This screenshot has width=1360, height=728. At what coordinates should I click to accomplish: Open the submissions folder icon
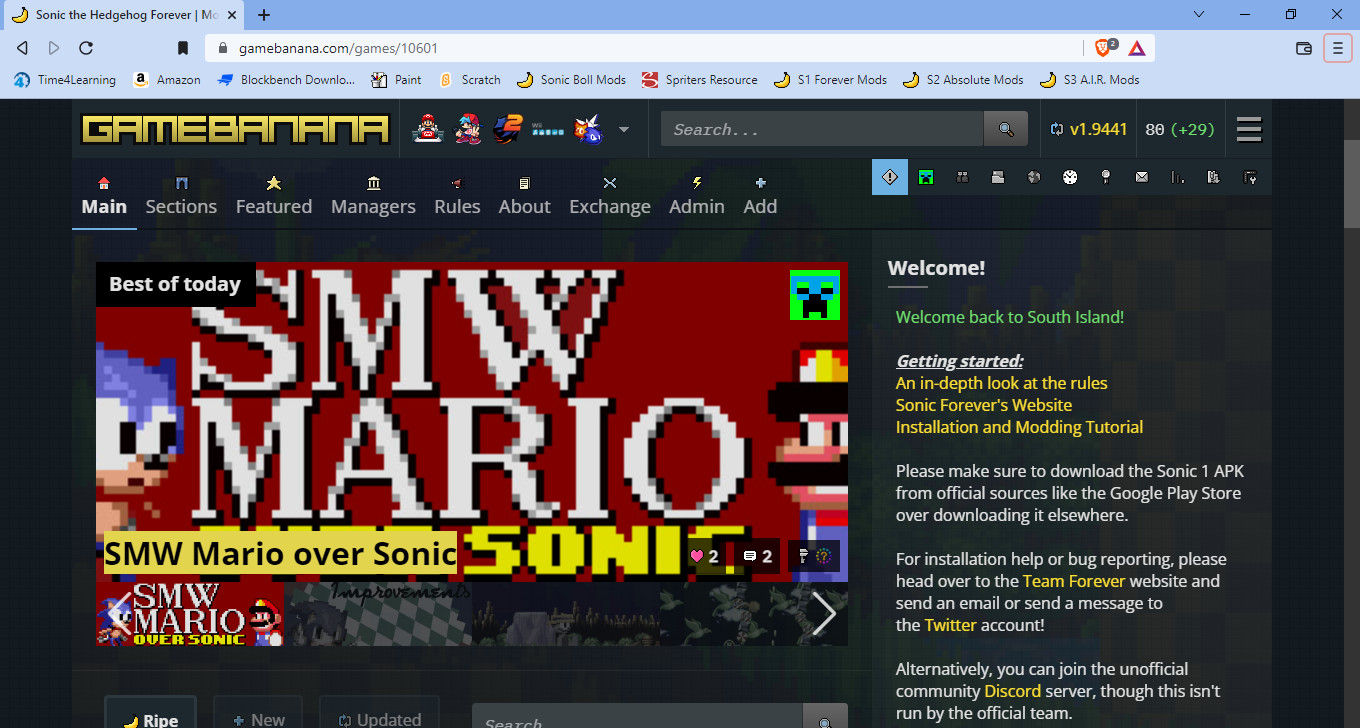[x=997, y=177]
